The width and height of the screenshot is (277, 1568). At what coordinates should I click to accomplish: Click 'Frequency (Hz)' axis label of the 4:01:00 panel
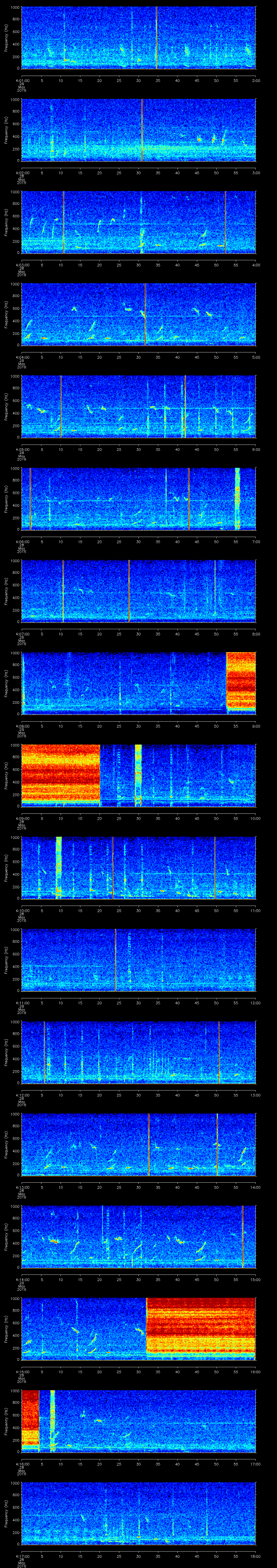[6, 38]
